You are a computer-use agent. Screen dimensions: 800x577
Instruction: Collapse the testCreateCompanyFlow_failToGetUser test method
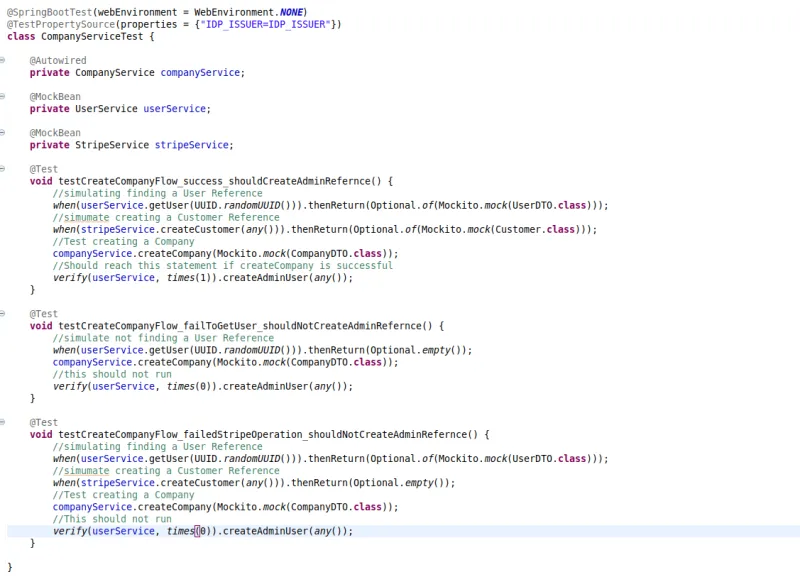pos(5,313)
